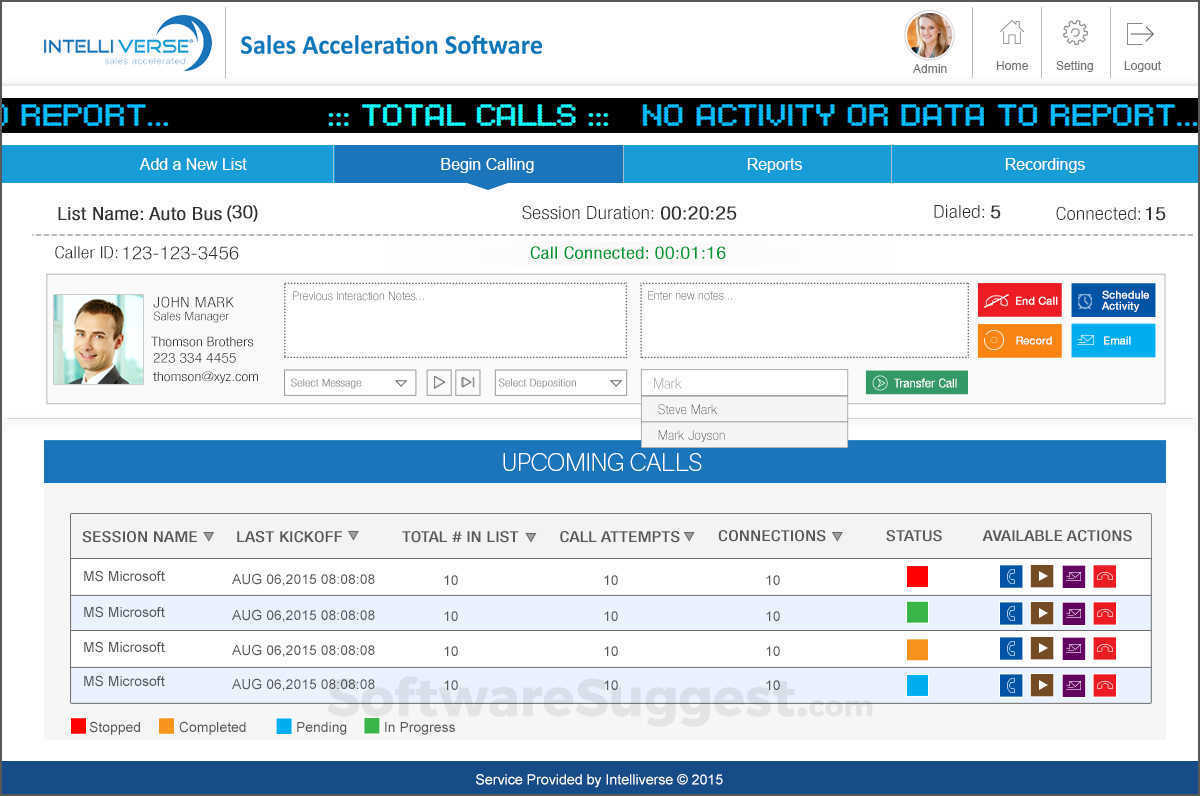Open the Setting gear icon

point(1074,34)
